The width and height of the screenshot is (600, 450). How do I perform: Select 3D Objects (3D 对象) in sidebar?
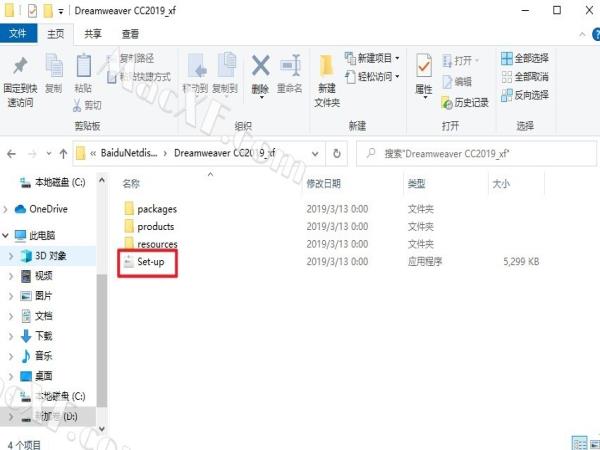coord(44,256)
